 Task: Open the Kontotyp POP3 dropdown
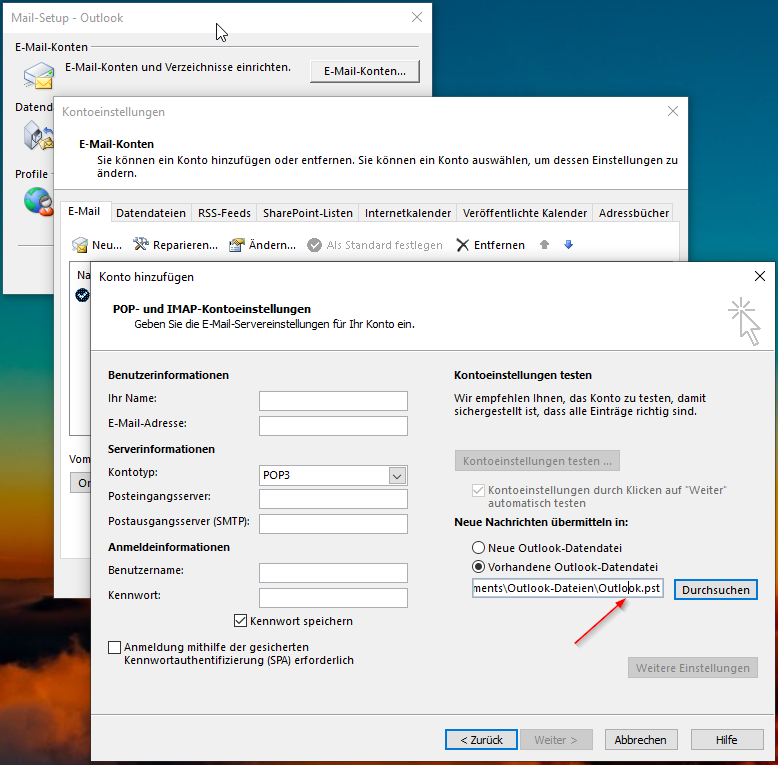[x=397, y=476]
